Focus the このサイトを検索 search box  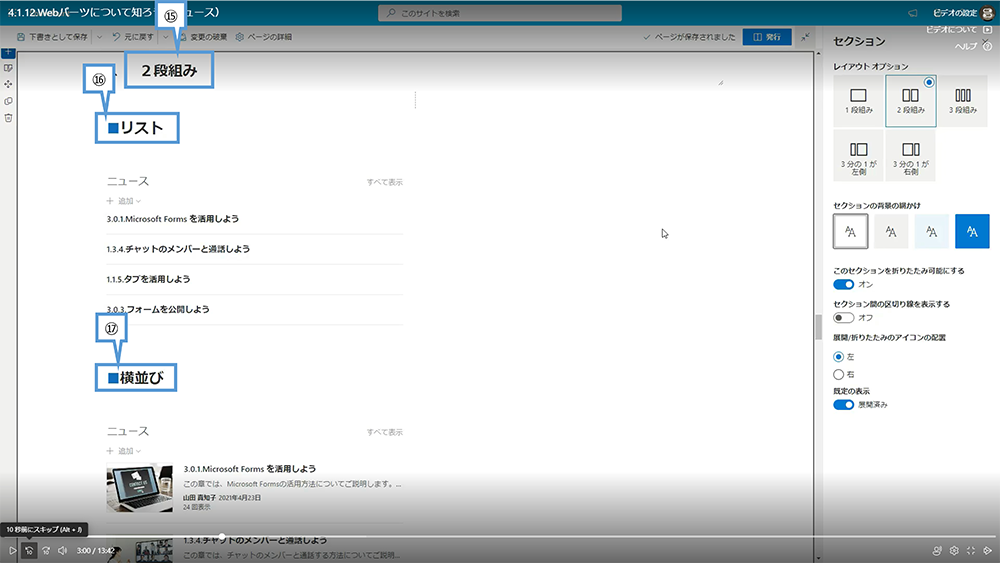point(499,13)
